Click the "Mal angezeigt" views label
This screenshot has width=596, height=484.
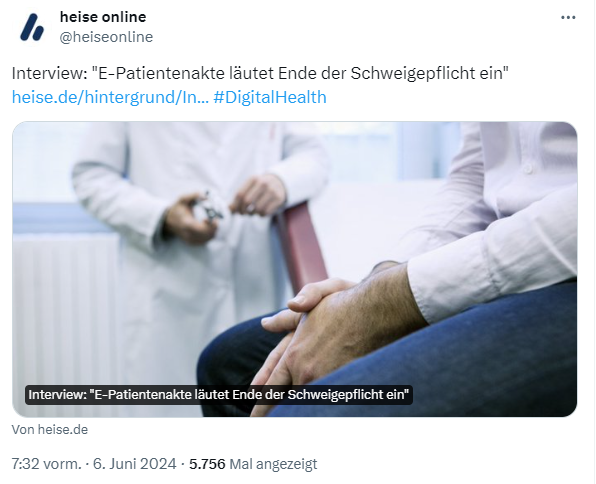pos(274,464)
